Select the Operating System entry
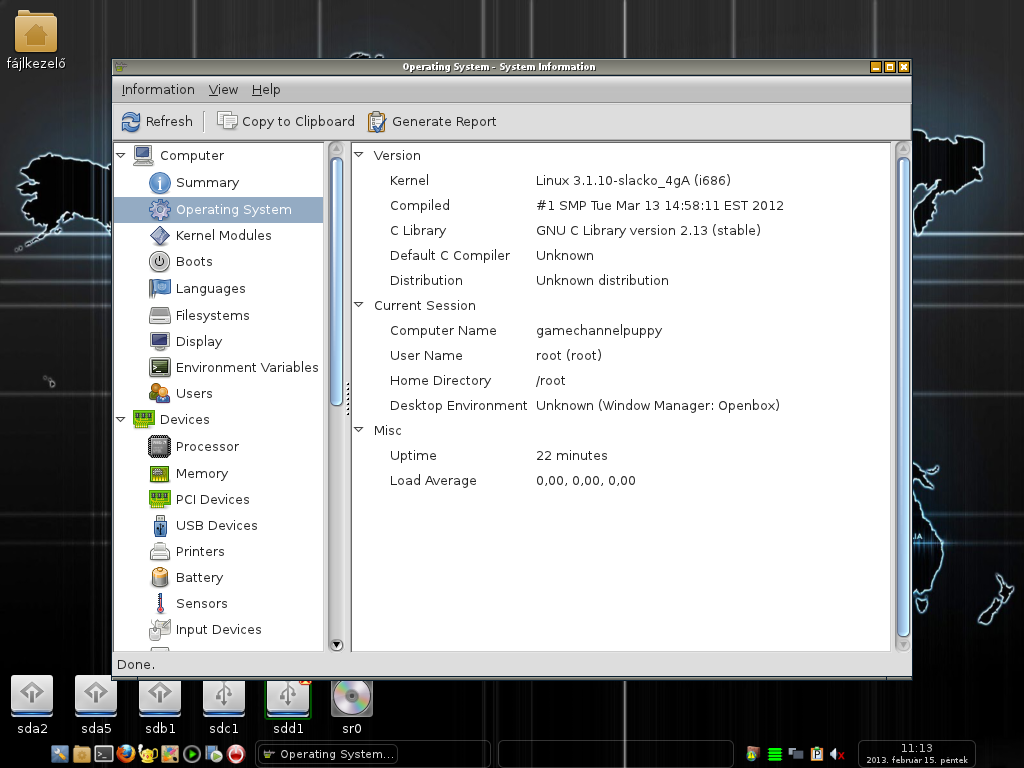The width and height of the screenshot is (1024, 768). 219,210
